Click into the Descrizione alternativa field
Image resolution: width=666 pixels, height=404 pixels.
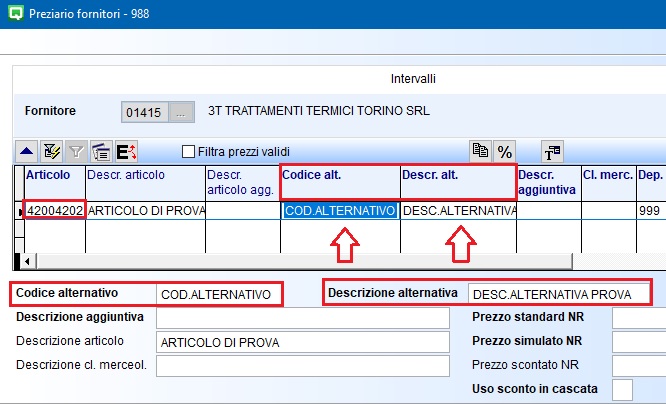(558, 294)
